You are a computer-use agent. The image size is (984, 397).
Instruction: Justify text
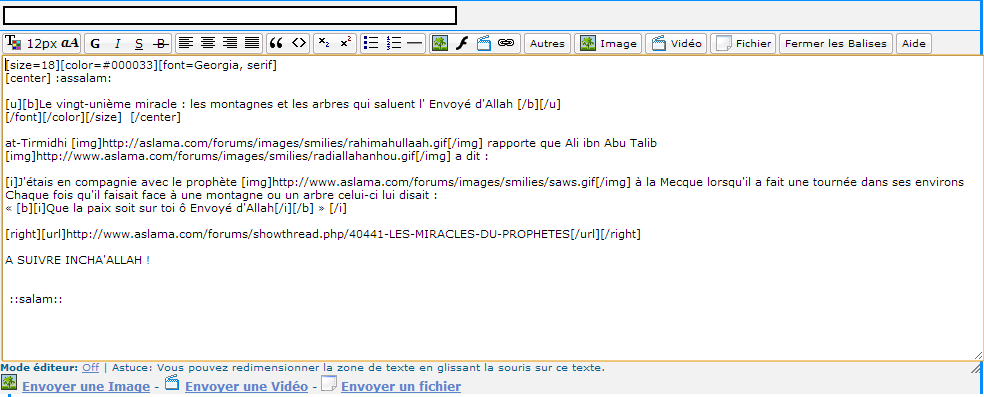[x=252, y=43]
